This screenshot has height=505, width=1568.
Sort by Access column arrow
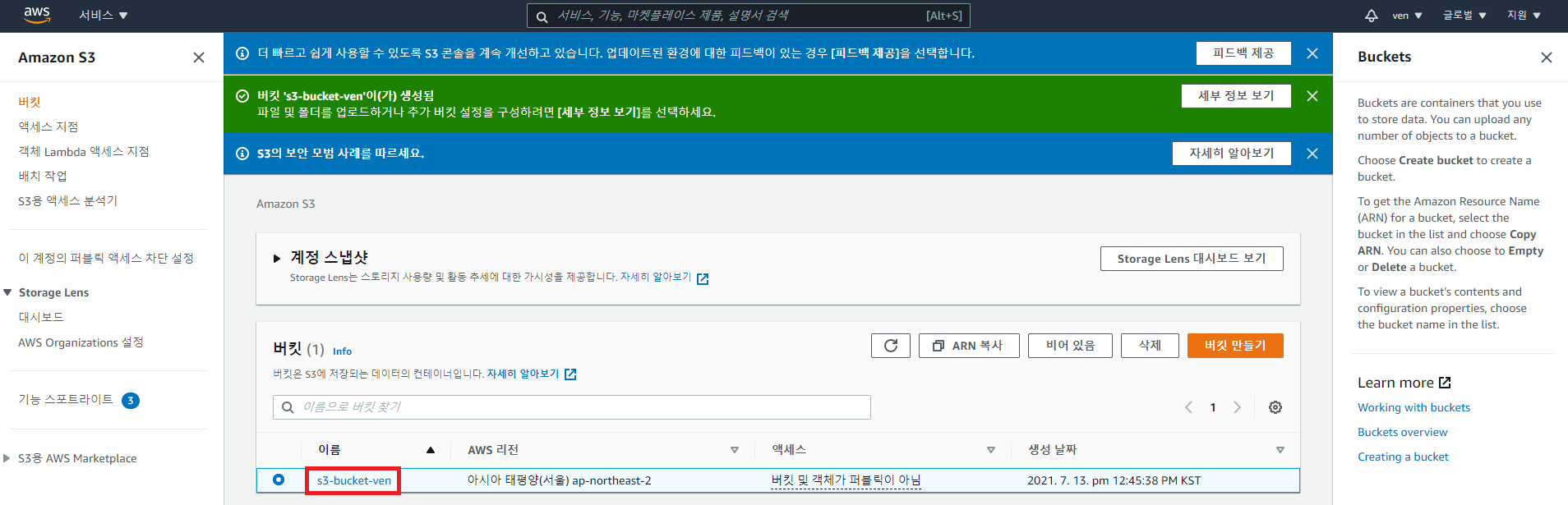[x=991, y=450]
